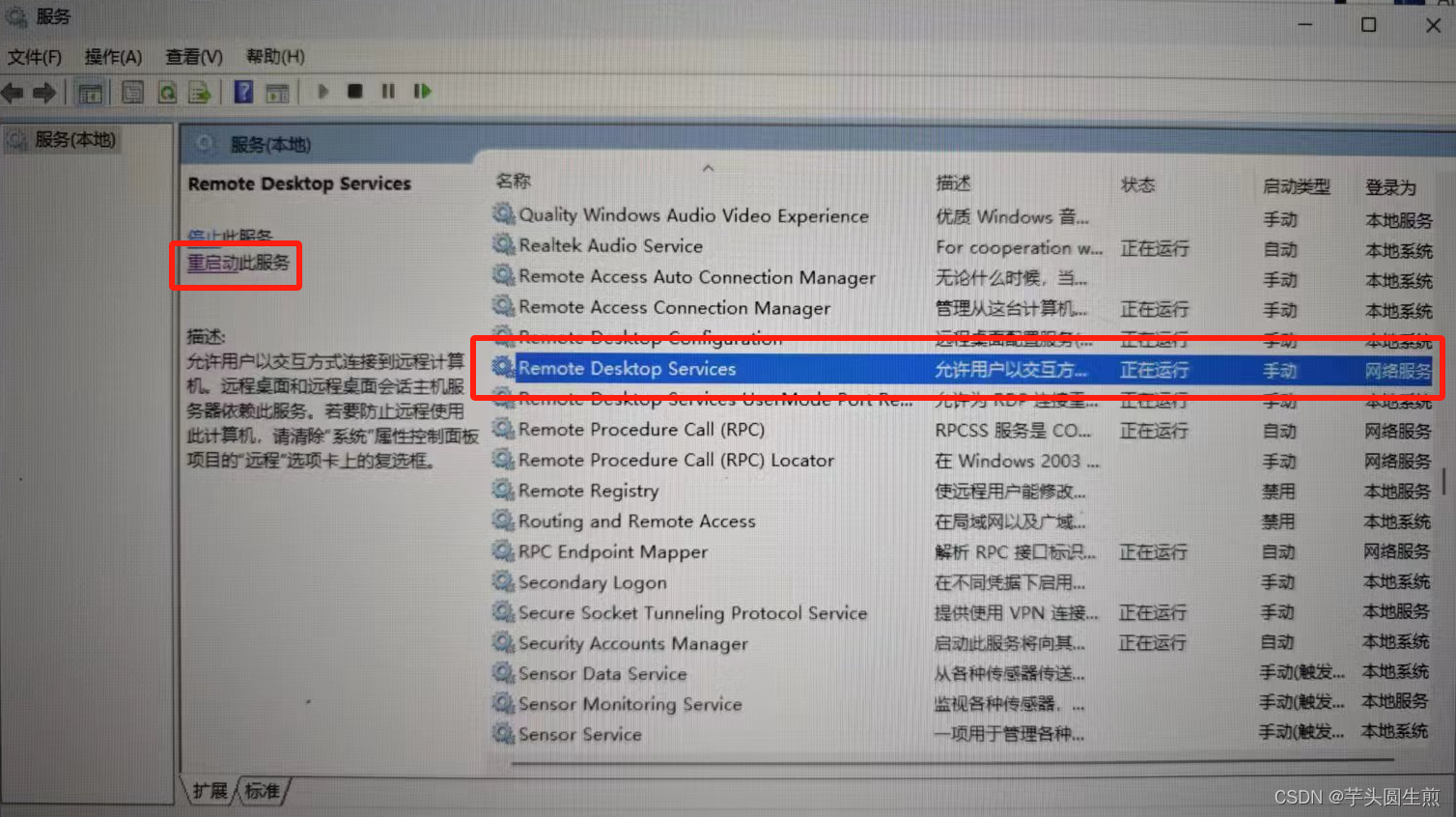Viewport: 1456px width, 817px height.
Task: Open the Help question-mark toolbar icon
Action: click(243, 92)
